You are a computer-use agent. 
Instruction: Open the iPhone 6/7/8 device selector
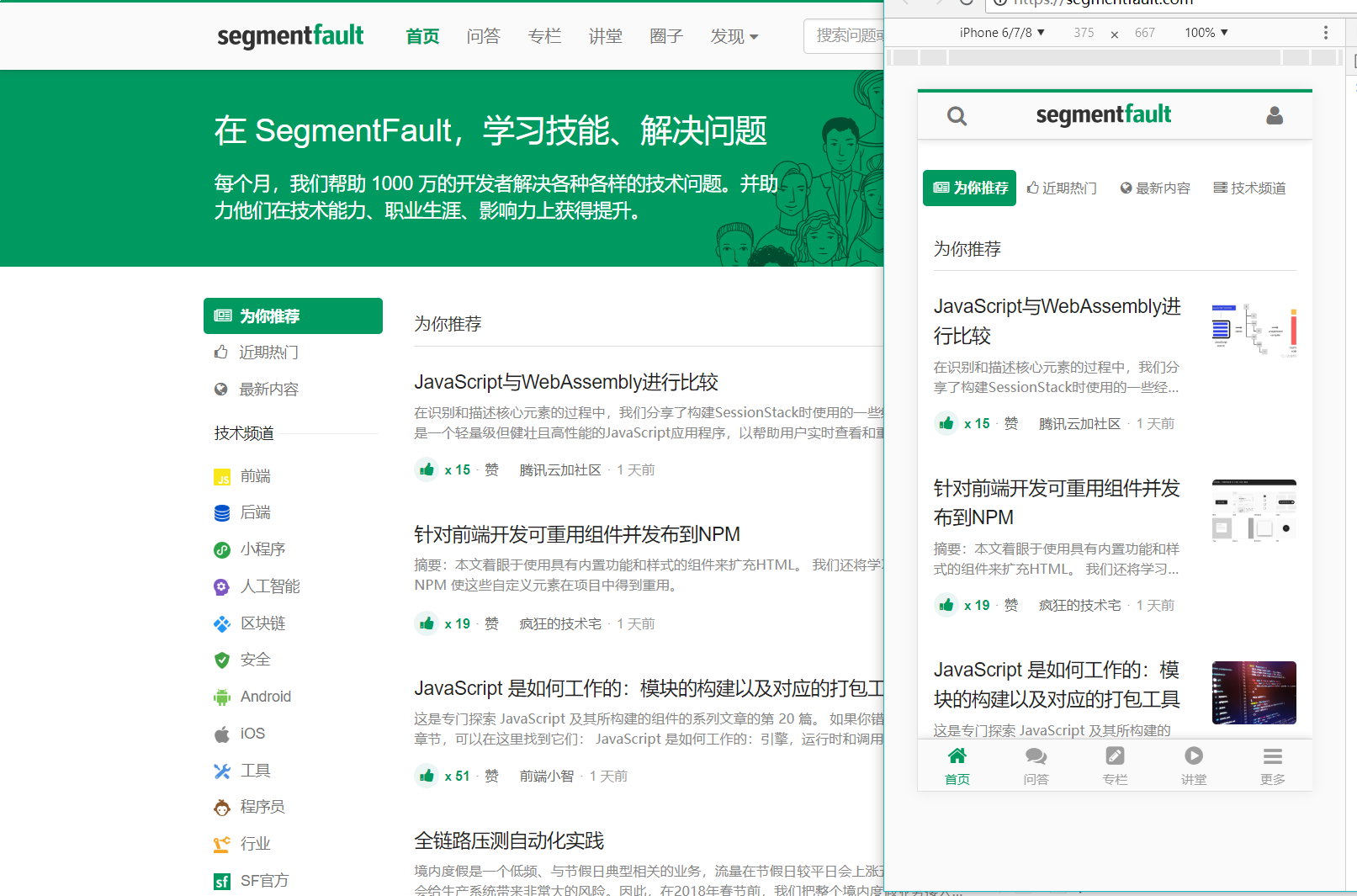click(1002, 33)
